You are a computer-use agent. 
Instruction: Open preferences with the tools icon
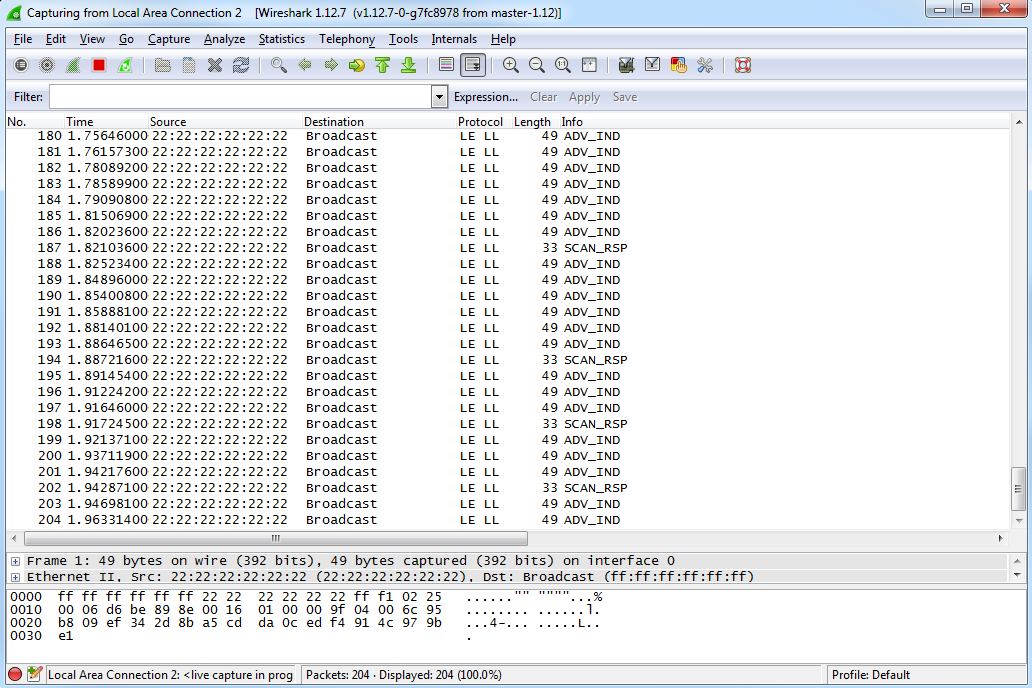[x=705, y=65]
